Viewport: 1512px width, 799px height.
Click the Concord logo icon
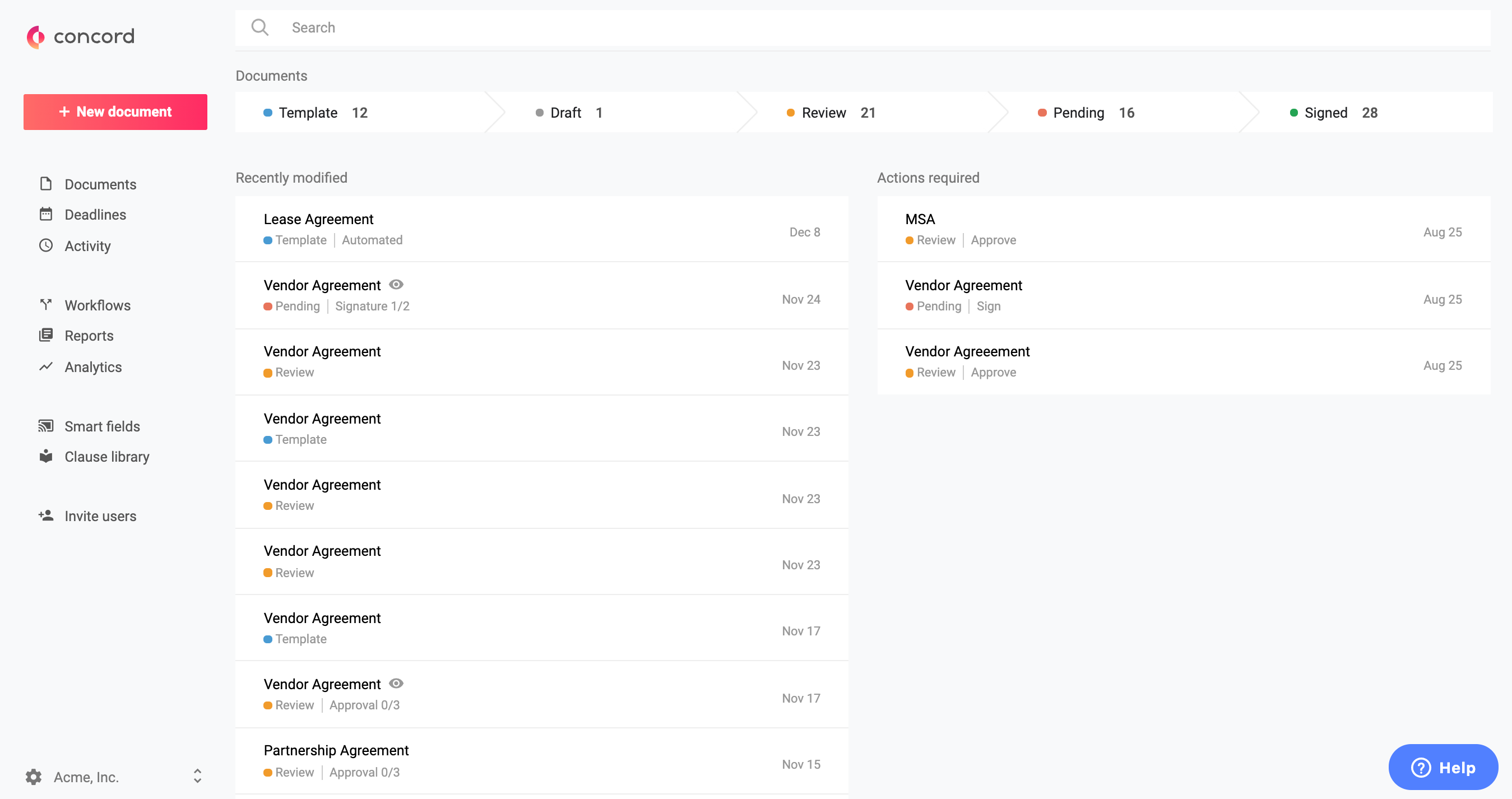[x=36, y=36]
